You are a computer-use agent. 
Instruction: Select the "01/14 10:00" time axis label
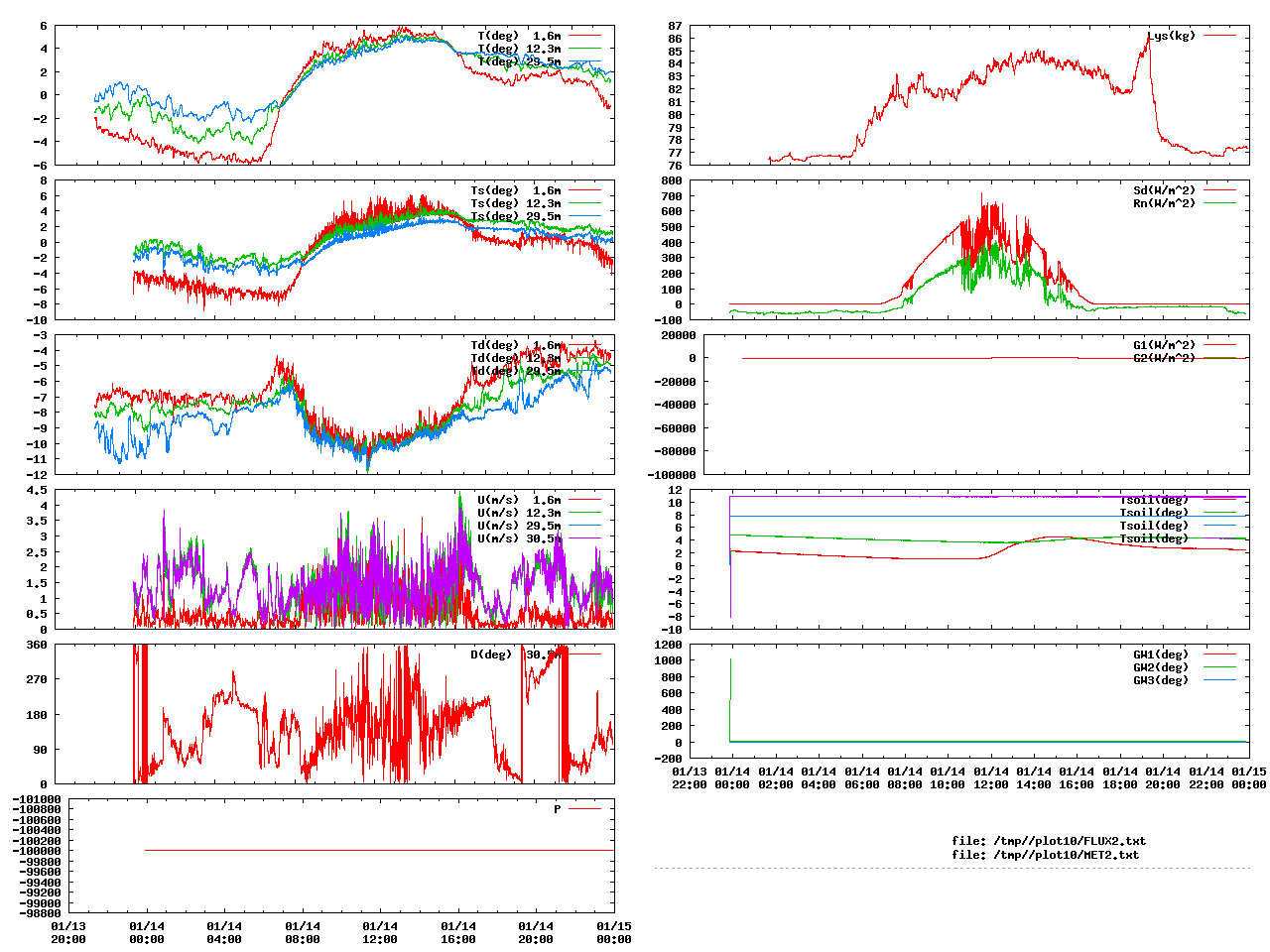coord(948,777)
